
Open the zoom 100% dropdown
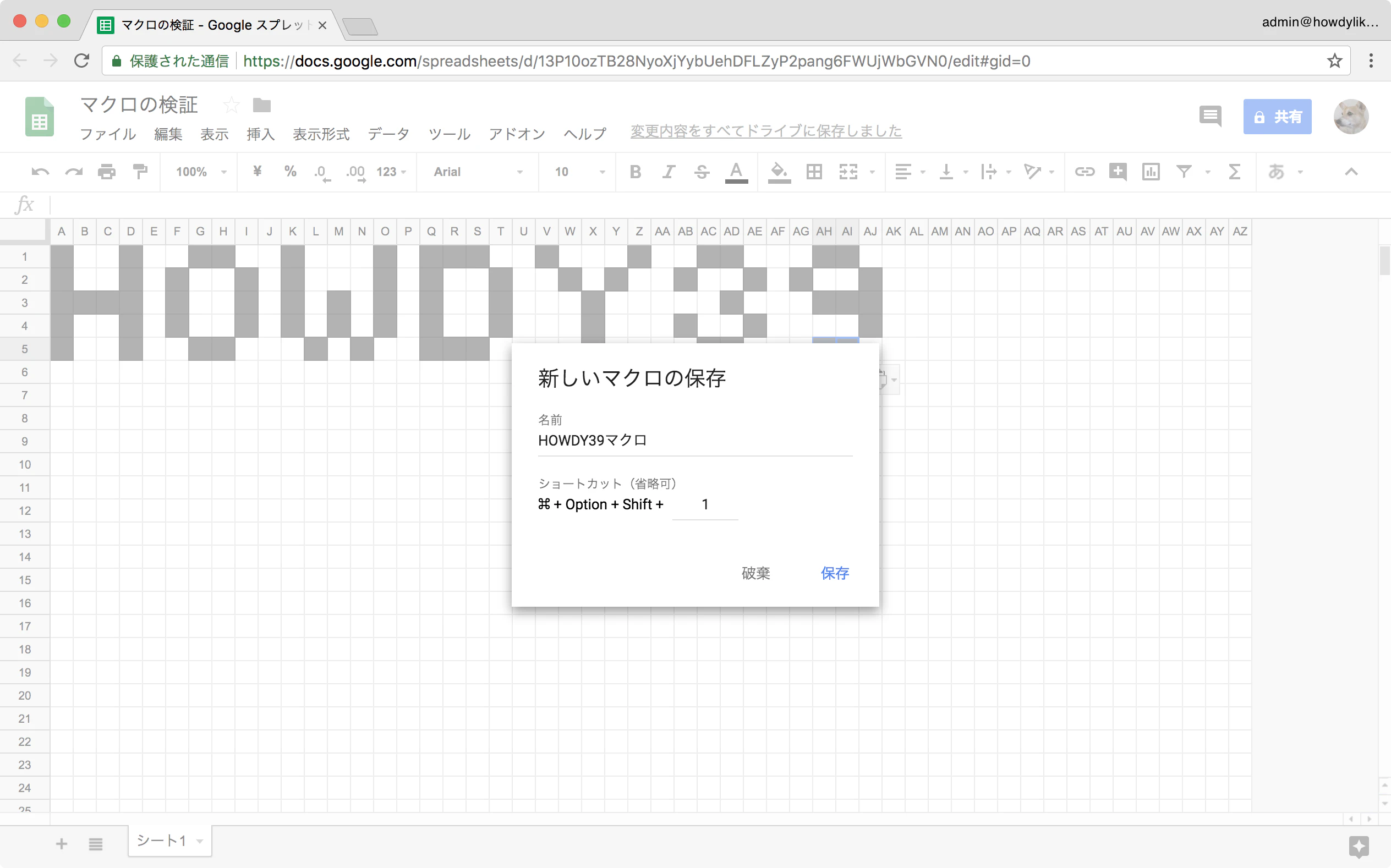click(201, 172)
